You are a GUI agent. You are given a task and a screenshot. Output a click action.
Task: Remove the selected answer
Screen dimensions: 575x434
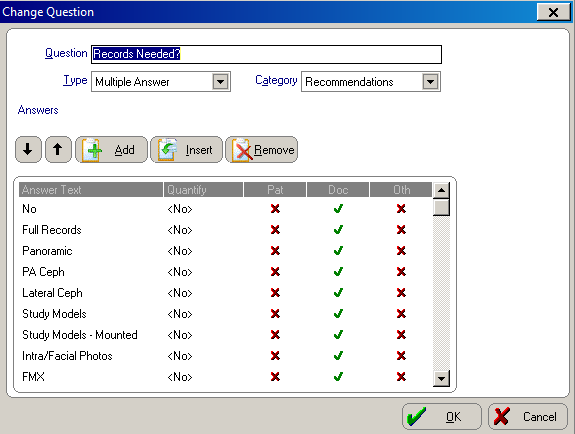tap(261, 150)
